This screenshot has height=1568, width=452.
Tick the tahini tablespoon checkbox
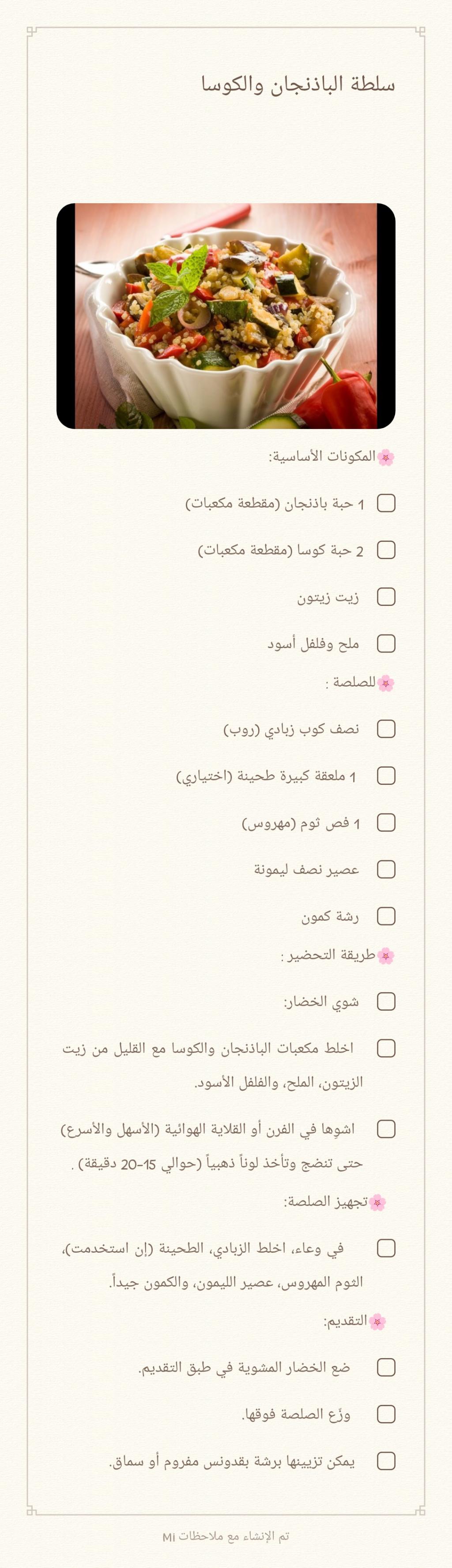click(x=386, y=776)
